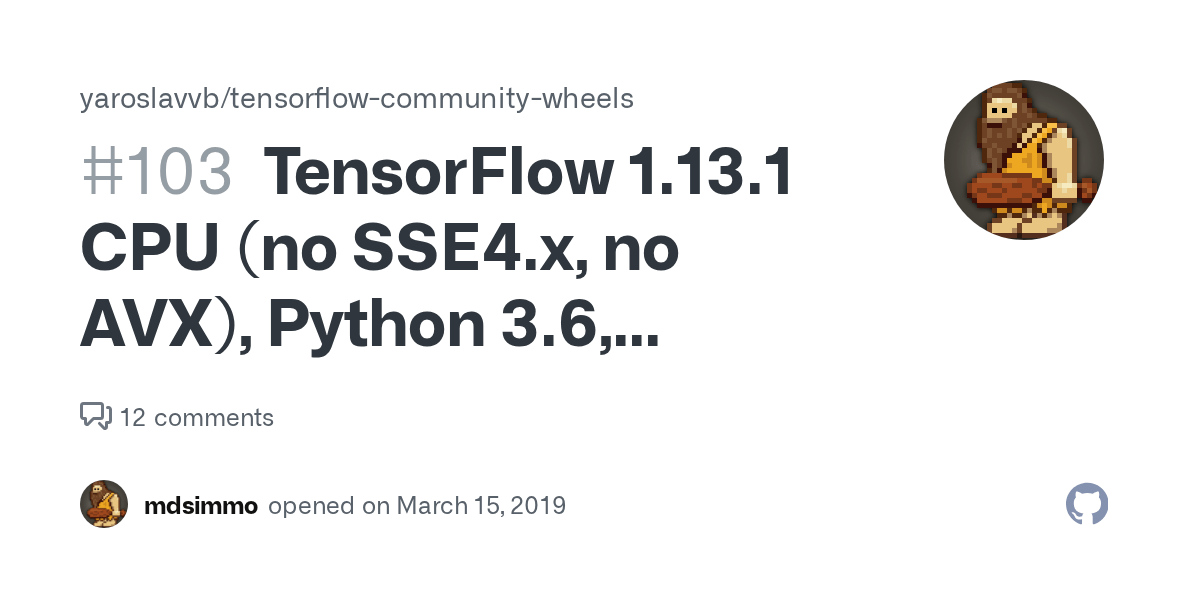The image size is (1200, 600).
Task: Click the comments speech bubble icon
Action: [95, 416]
